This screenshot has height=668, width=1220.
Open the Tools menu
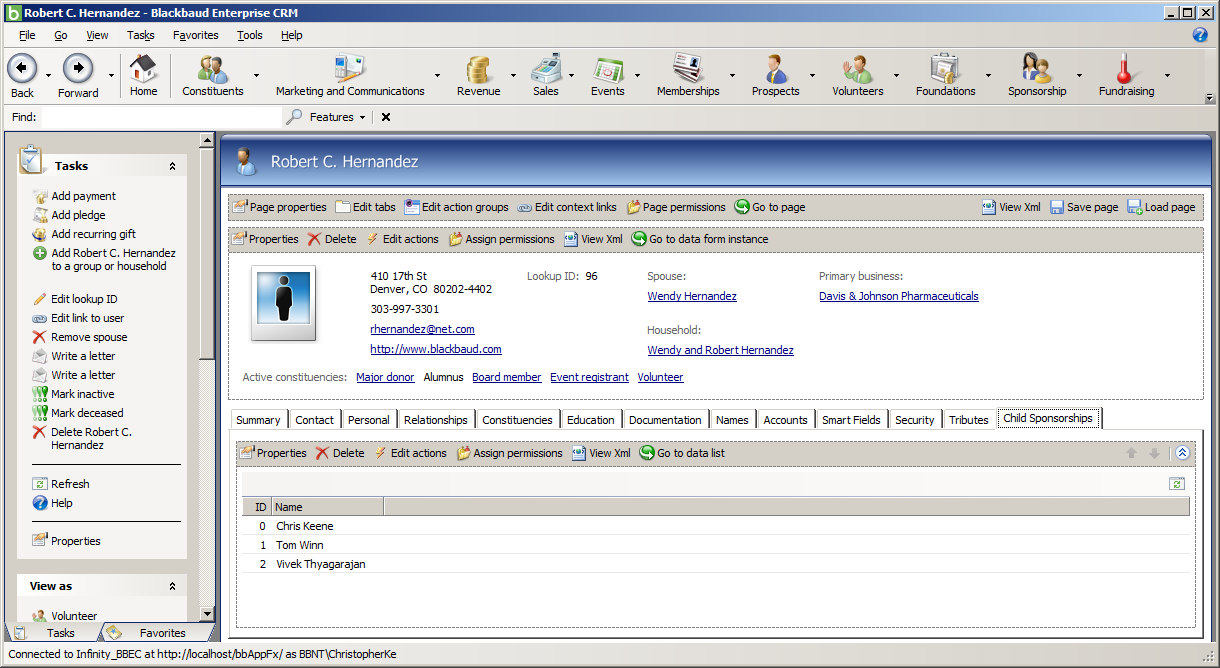pyautogui.click(x=250, y=35)
